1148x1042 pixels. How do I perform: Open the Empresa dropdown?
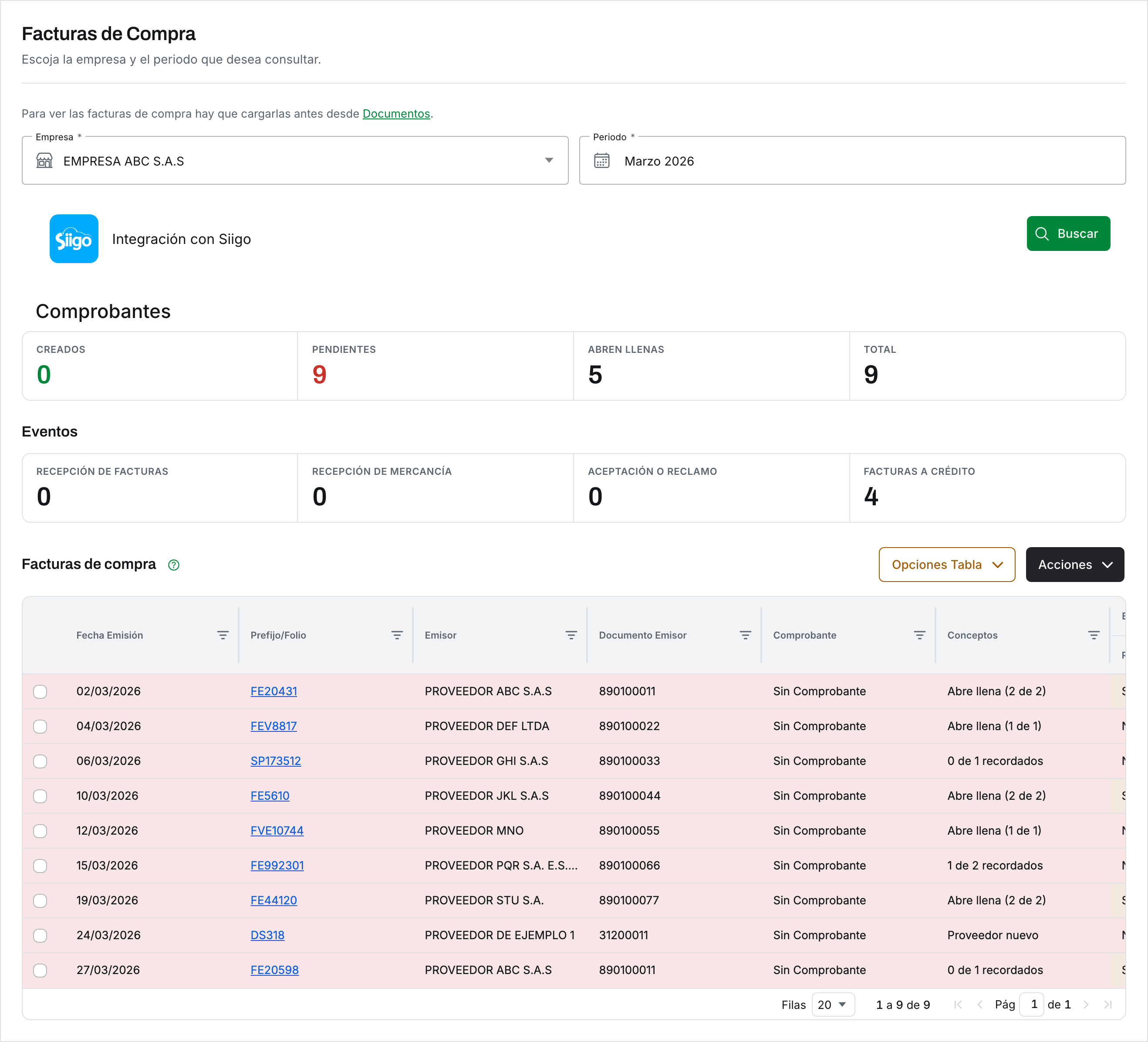tap(295, 161)
